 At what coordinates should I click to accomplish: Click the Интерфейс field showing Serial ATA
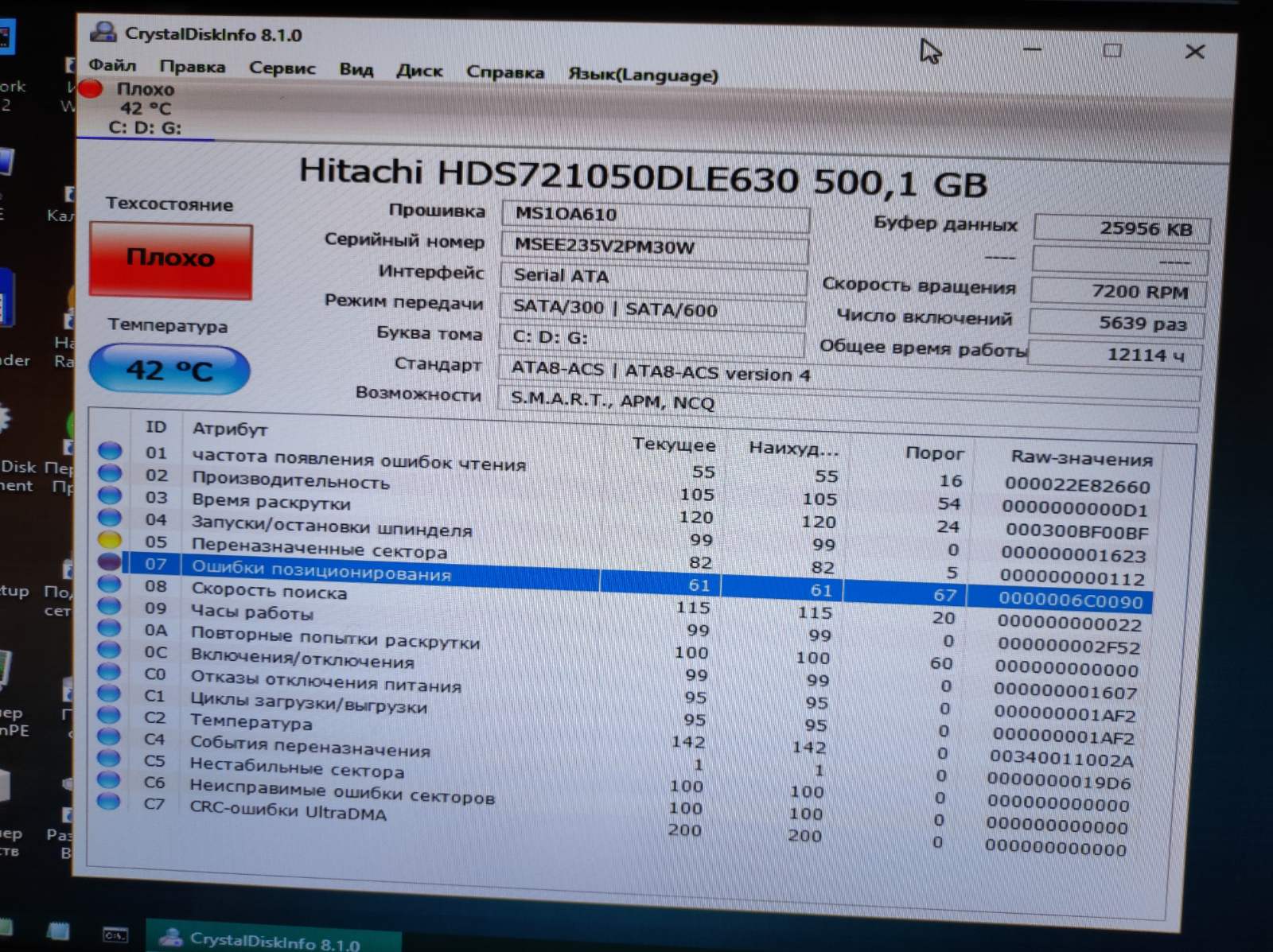coord(653,278)
